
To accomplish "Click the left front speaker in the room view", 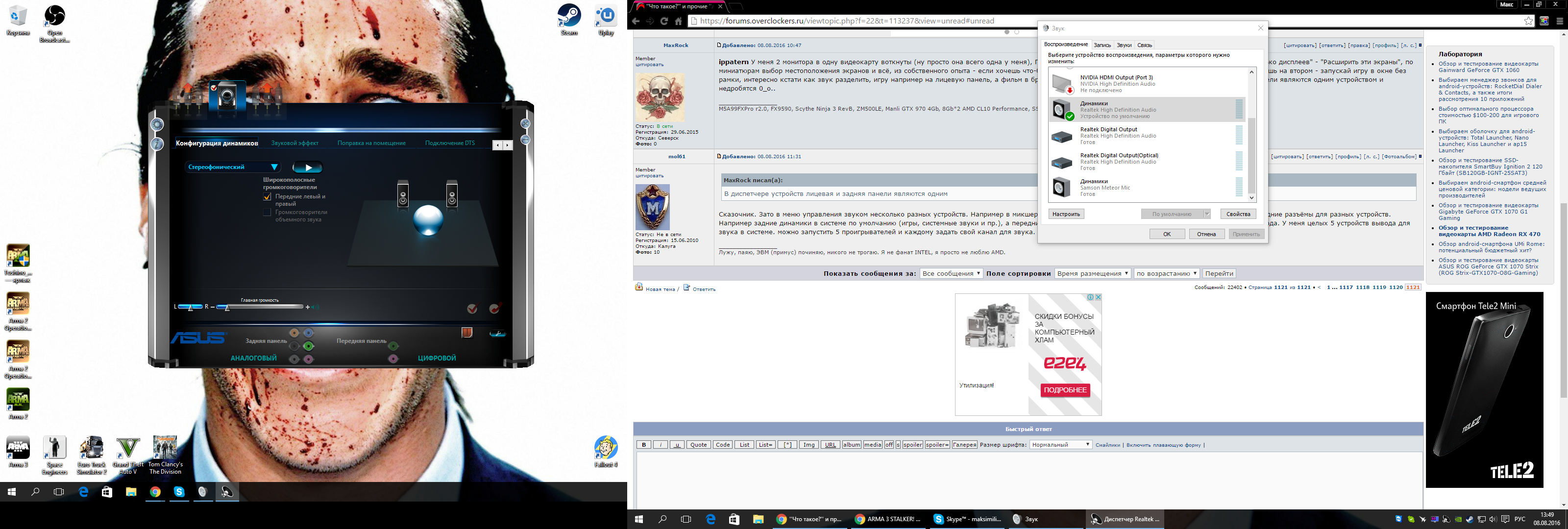I will (402, 195).
